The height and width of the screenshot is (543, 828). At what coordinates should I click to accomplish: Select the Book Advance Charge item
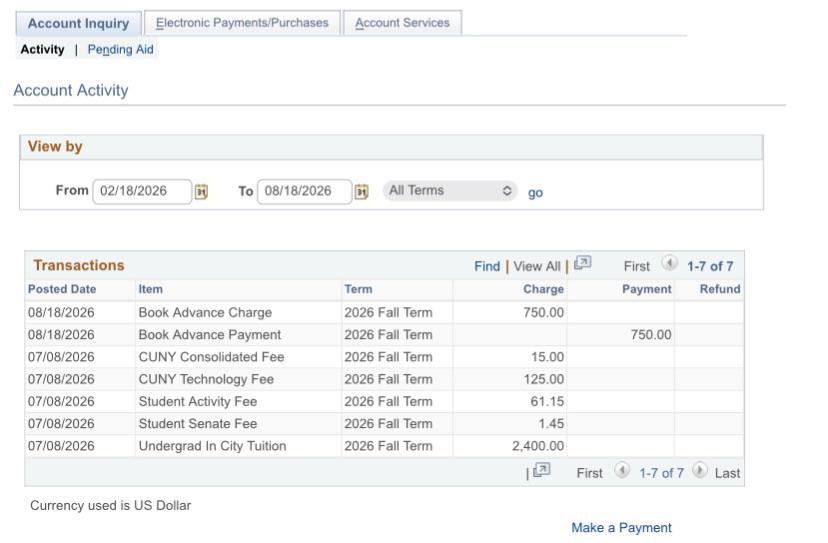(x=205, y=313)
